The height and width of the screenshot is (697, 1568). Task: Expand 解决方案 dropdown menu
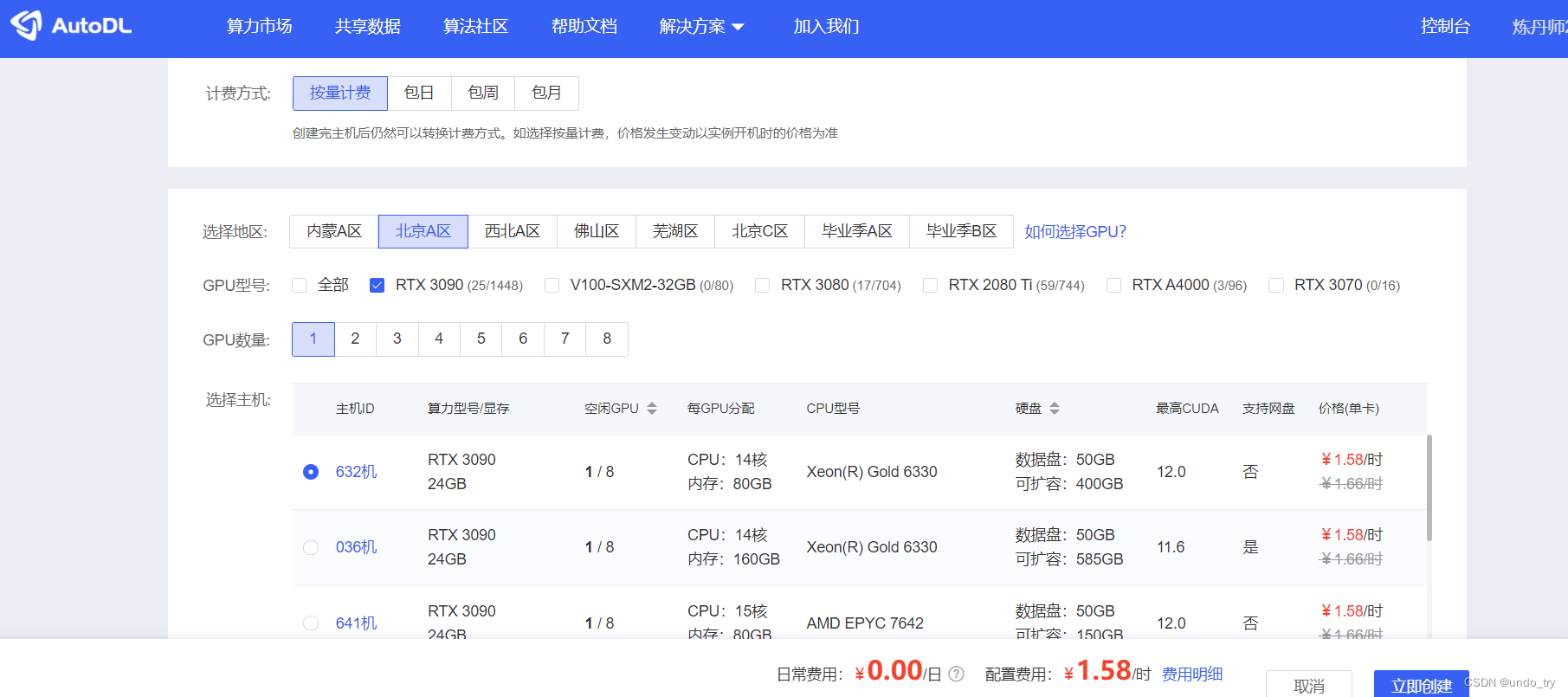click(x=701, y=26)
